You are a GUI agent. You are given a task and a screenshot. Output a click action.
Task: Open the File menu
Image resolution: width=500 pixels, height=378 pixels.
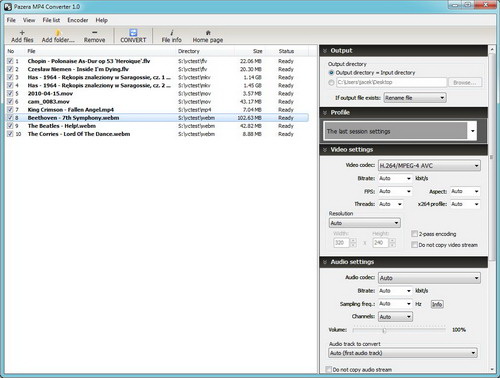(x=11, y=20)
